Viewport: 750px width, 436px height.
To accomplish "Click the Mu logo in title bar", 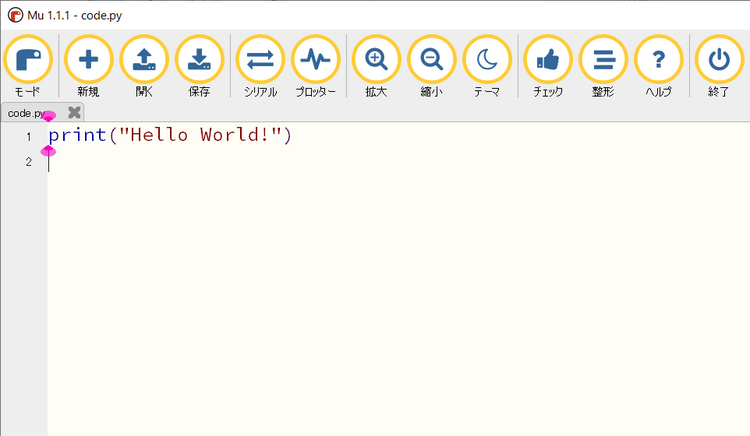I will (x=15, y=15).
